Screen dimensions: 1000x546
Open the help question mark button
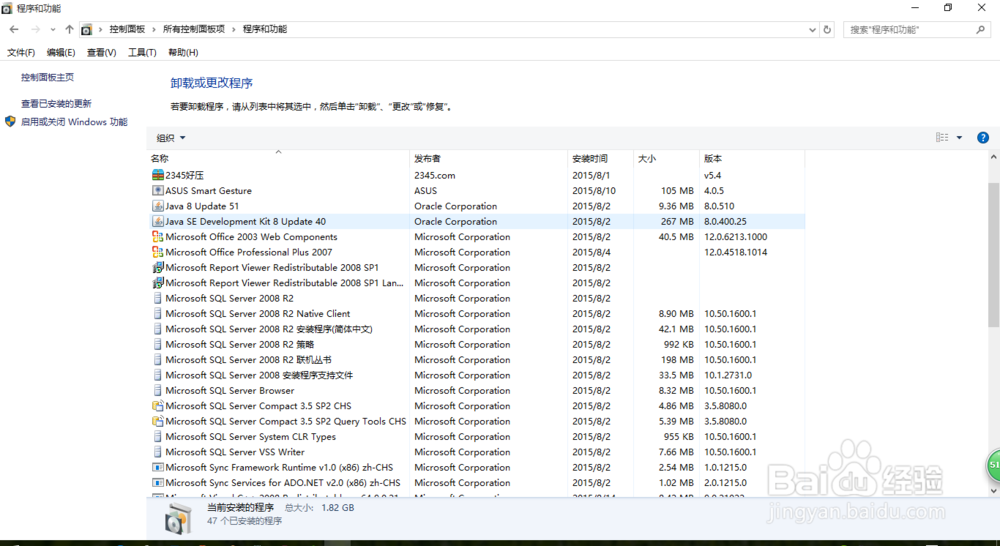[983, 137]
